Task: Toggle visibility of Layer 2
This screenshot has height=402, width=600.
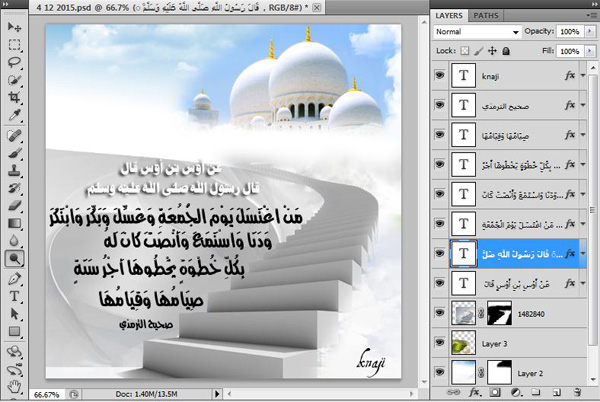Action: pyautogui.click(x=440, y=373)
